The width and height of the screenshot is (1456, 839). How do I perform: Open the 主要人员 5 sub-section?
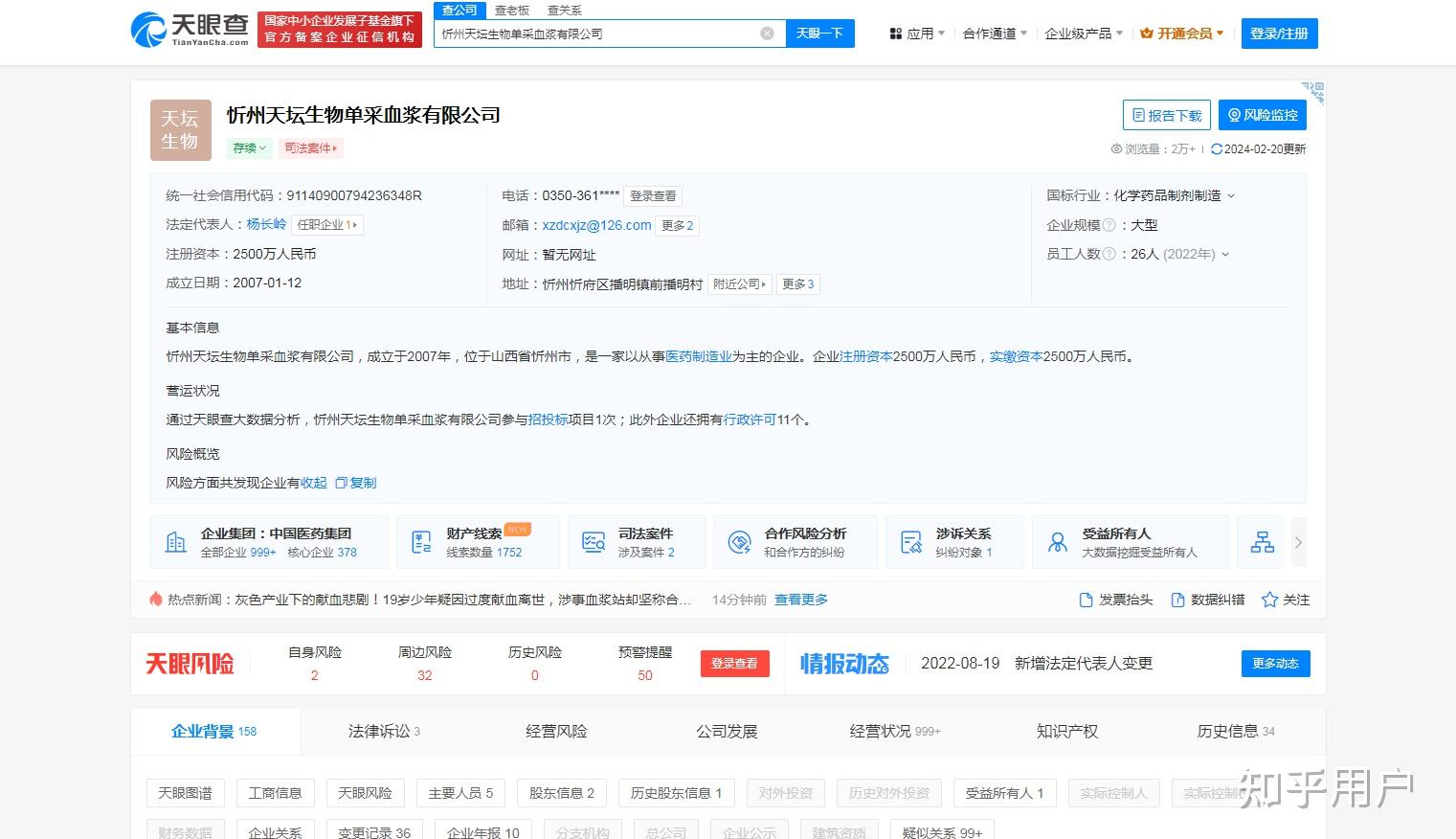(x=460, y=793)
